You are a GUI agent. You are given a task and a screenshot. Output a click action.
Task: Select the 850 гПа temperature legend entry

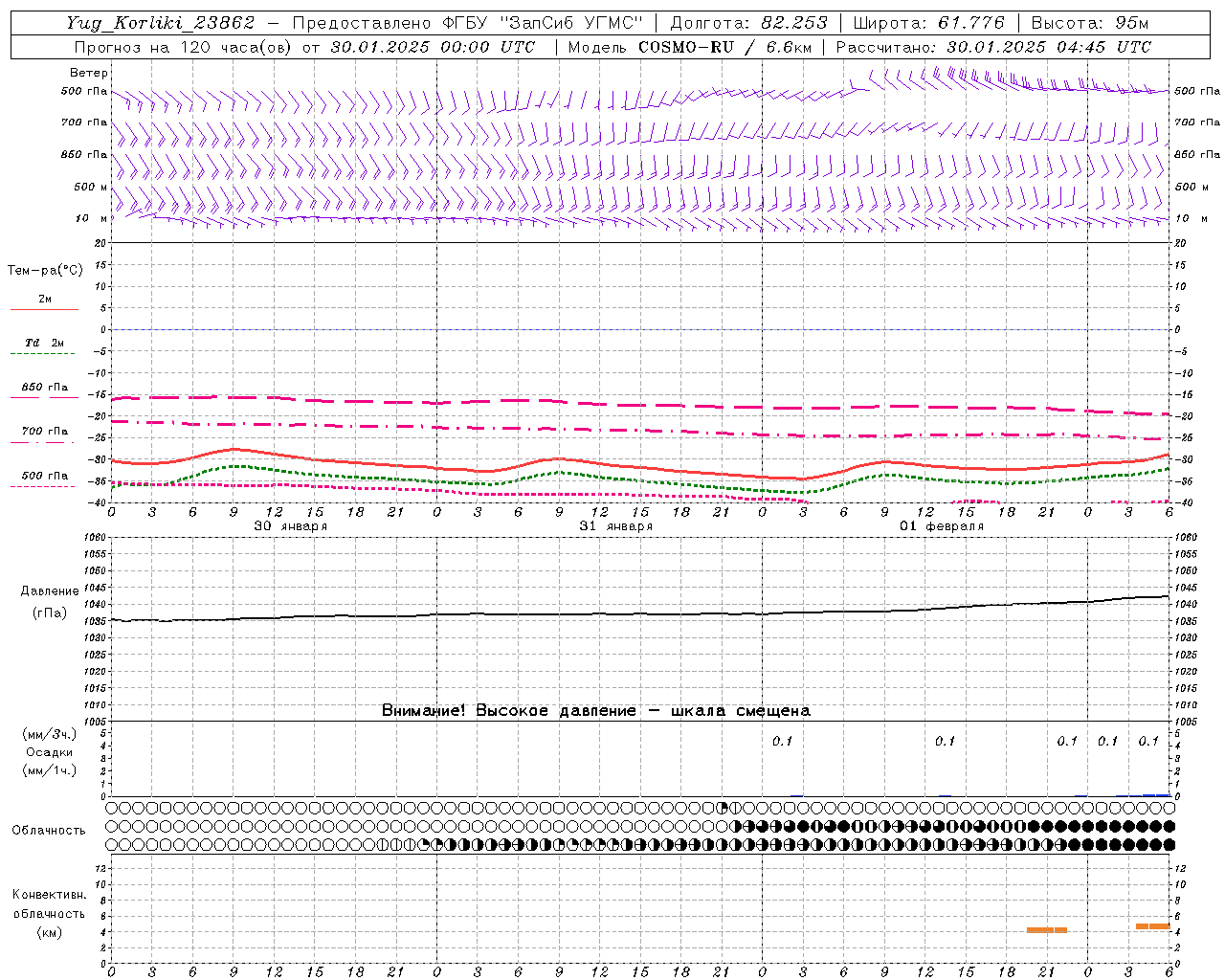(44, 390)
